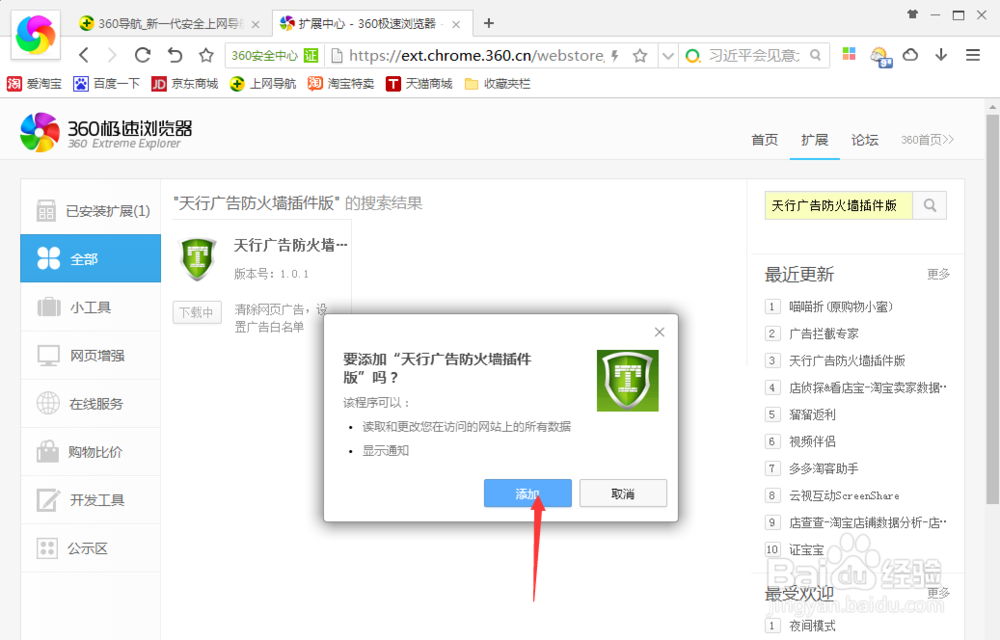Select the 开发工具 category
Viewport: 1000px width, 640px height.
(x=91, y=500)
